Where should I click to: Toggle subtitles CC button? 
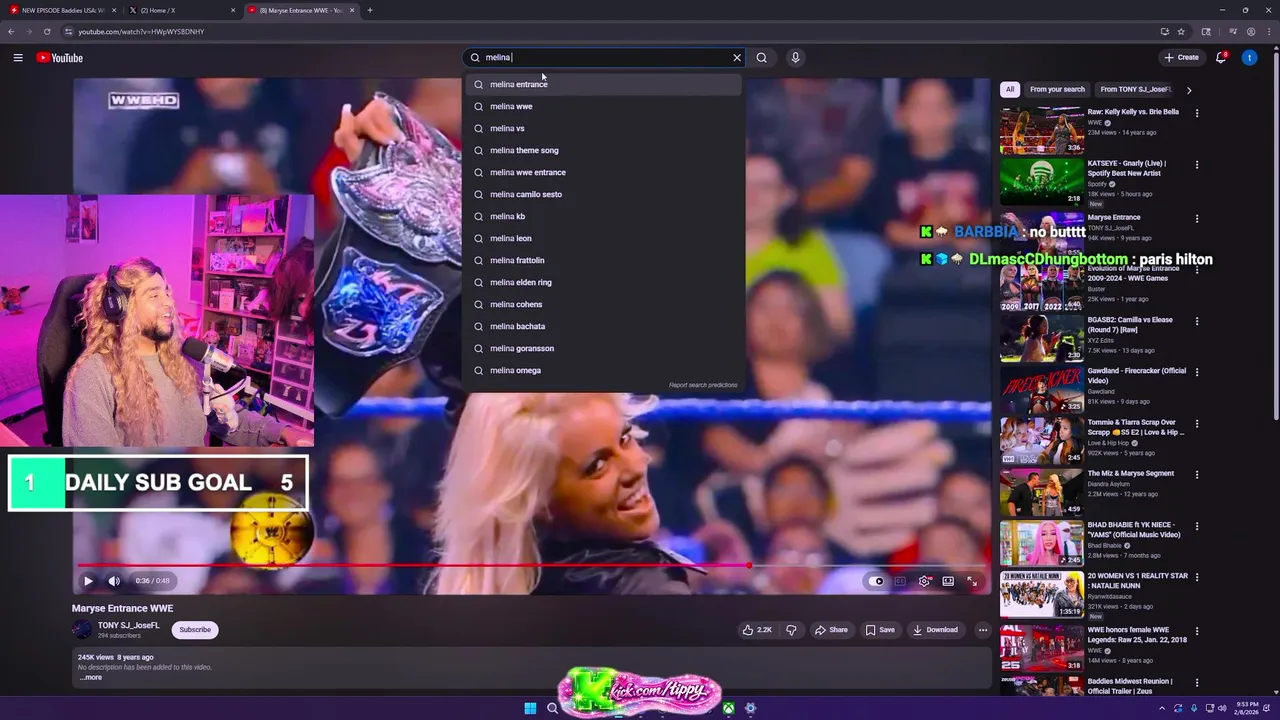900,581
